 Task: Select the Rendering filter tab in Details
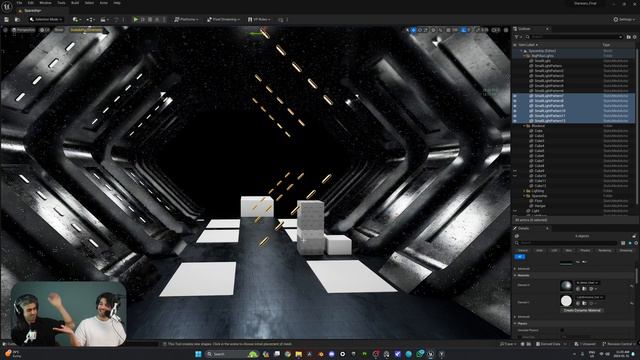tap(605, 250)
